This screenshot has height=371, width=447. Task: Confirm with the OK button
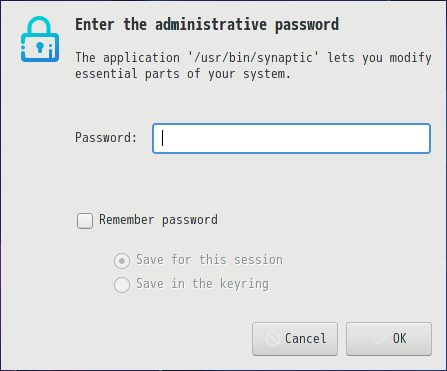coord(389,339)
